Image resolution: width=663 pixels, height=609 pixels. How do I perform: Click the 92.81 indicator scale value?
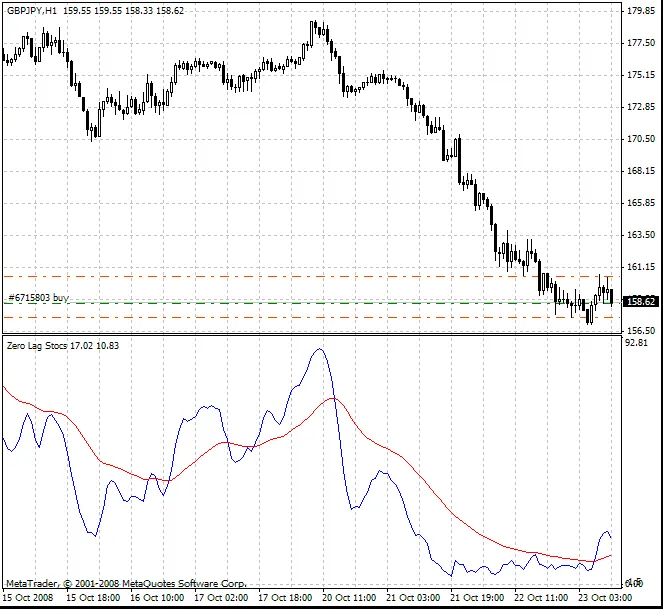636,343
